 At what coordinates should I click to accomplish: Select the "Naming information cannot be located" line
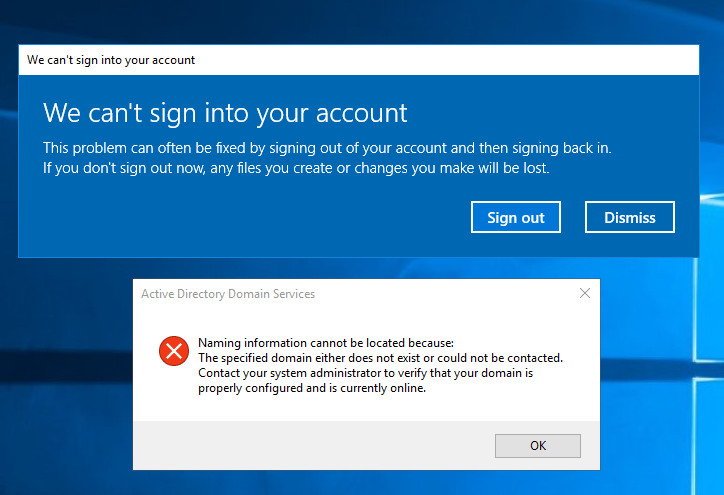point(326,343)
